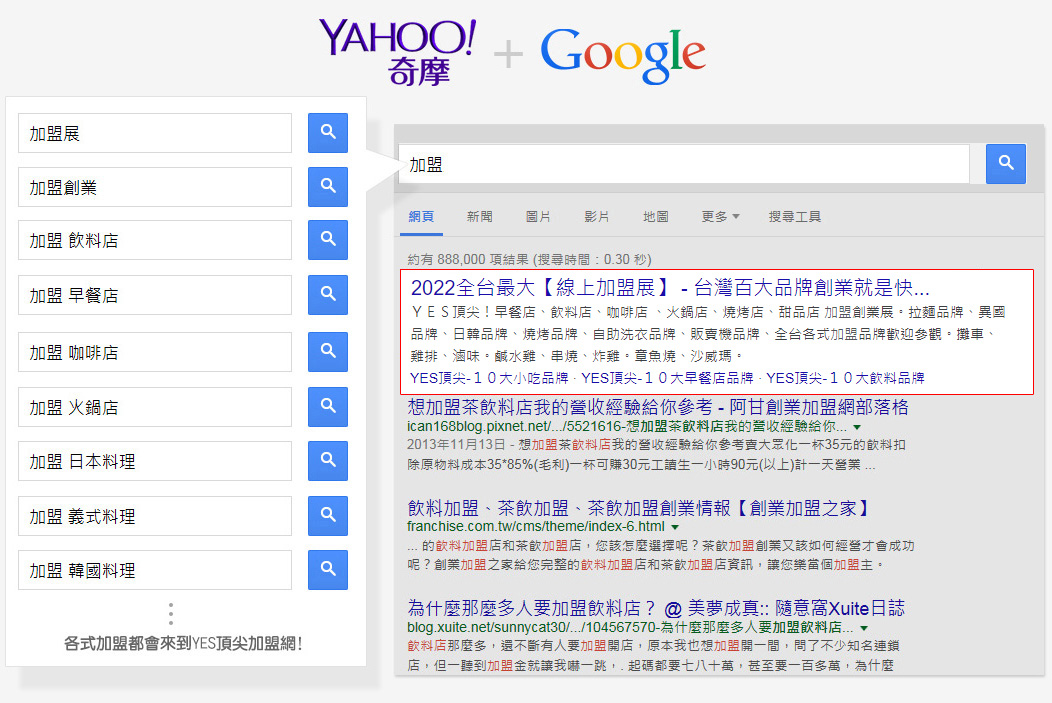This screenshot has width=1052, height=703.
Task: Click the date text 2013年11月13日
Action: pyautogui.click(x=455, y=445)
